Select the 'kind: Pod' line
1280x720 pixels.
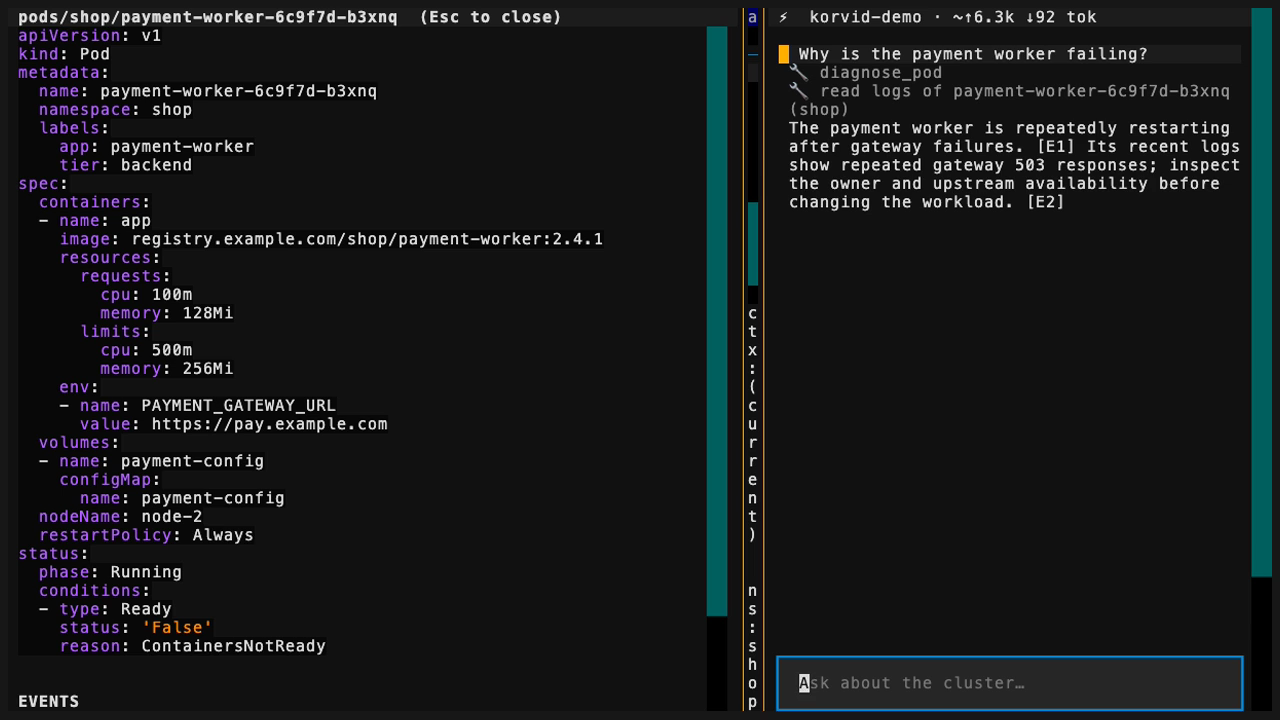click(x=64, y=54)
